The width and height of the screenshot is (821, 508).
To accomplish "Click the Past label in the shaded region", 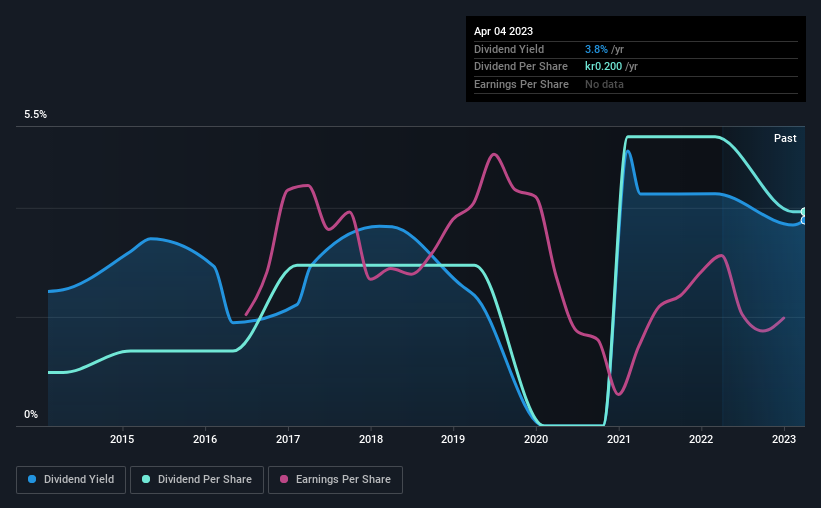I will (x=785, y=138).
